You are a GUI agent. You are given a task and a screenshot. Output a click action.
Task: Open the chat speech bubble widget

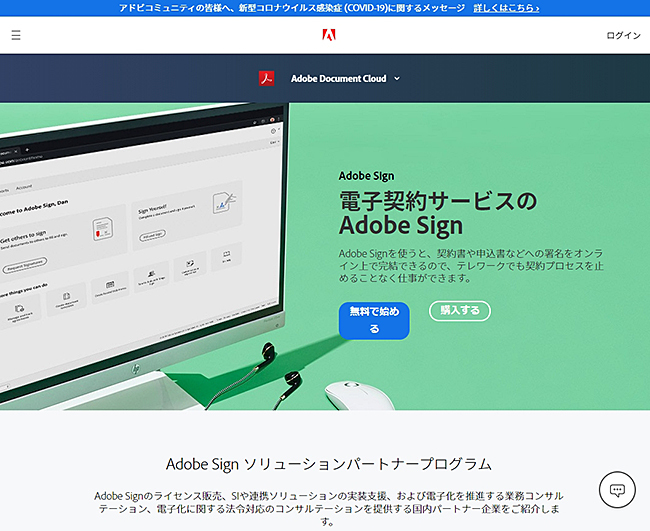click(x=617, y=490)
